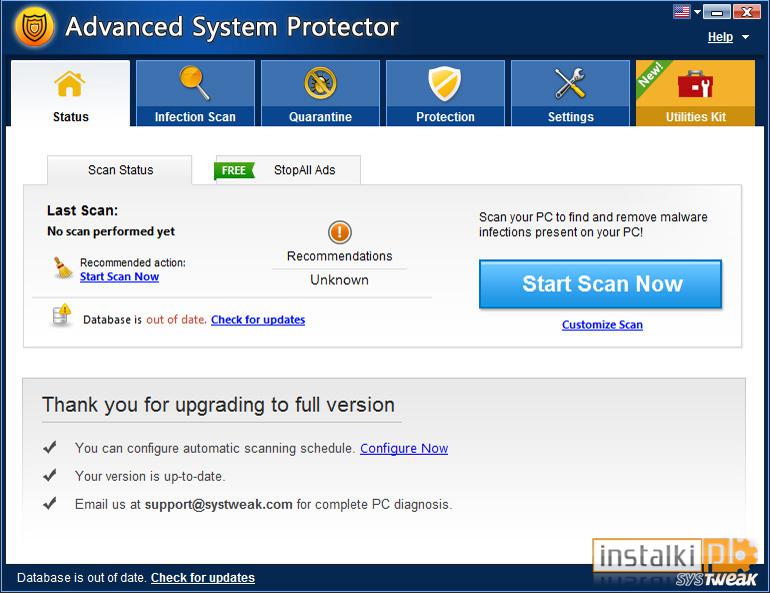Click the 'Unknown' recommendations value
Viewport: 770px width, 593px height.
(x=339, y=280)
